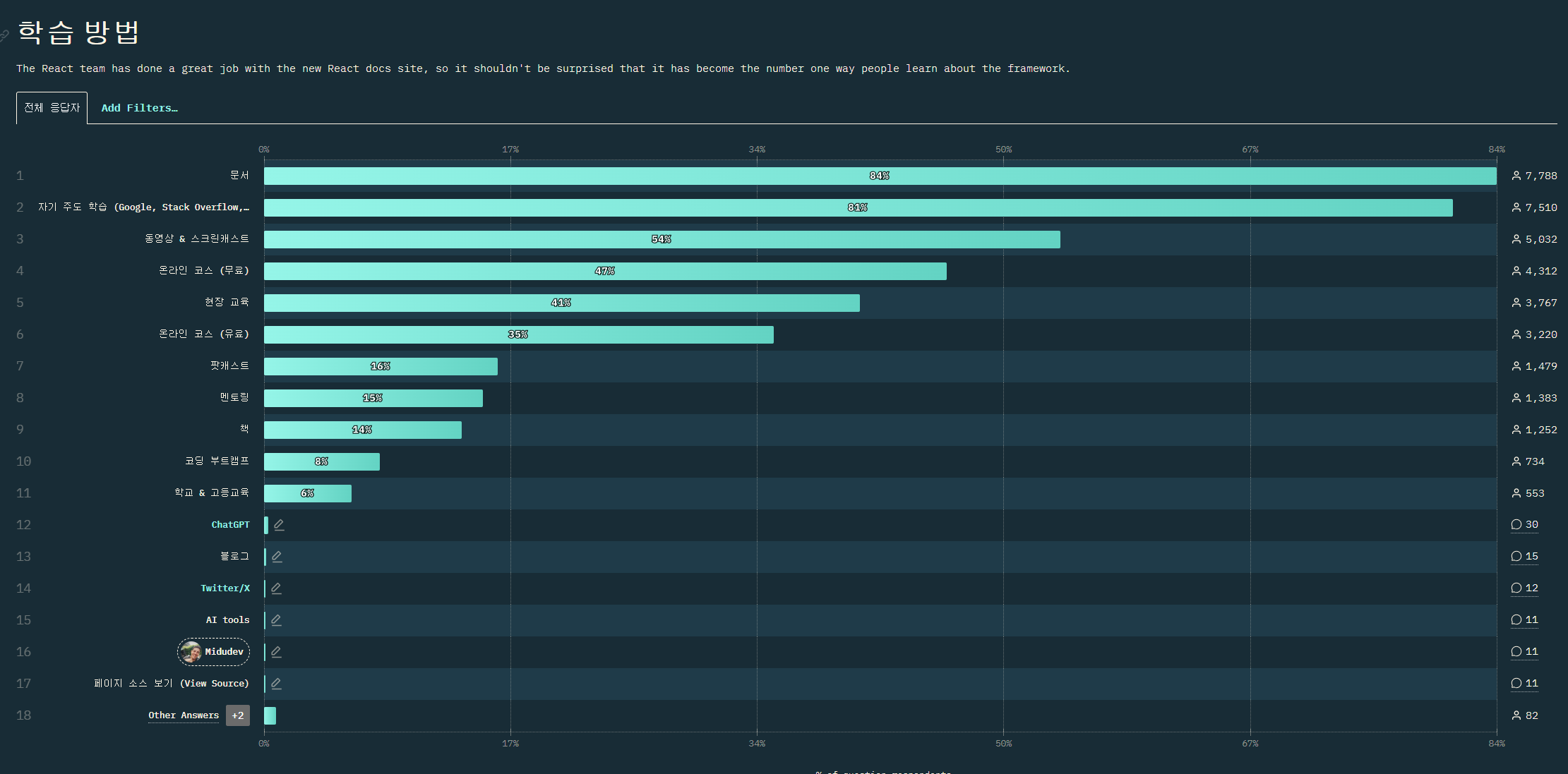Viewport: 1568px width, 774px height.
Task: Click the Midudev avatar badge
Action: tap(213, 652)
